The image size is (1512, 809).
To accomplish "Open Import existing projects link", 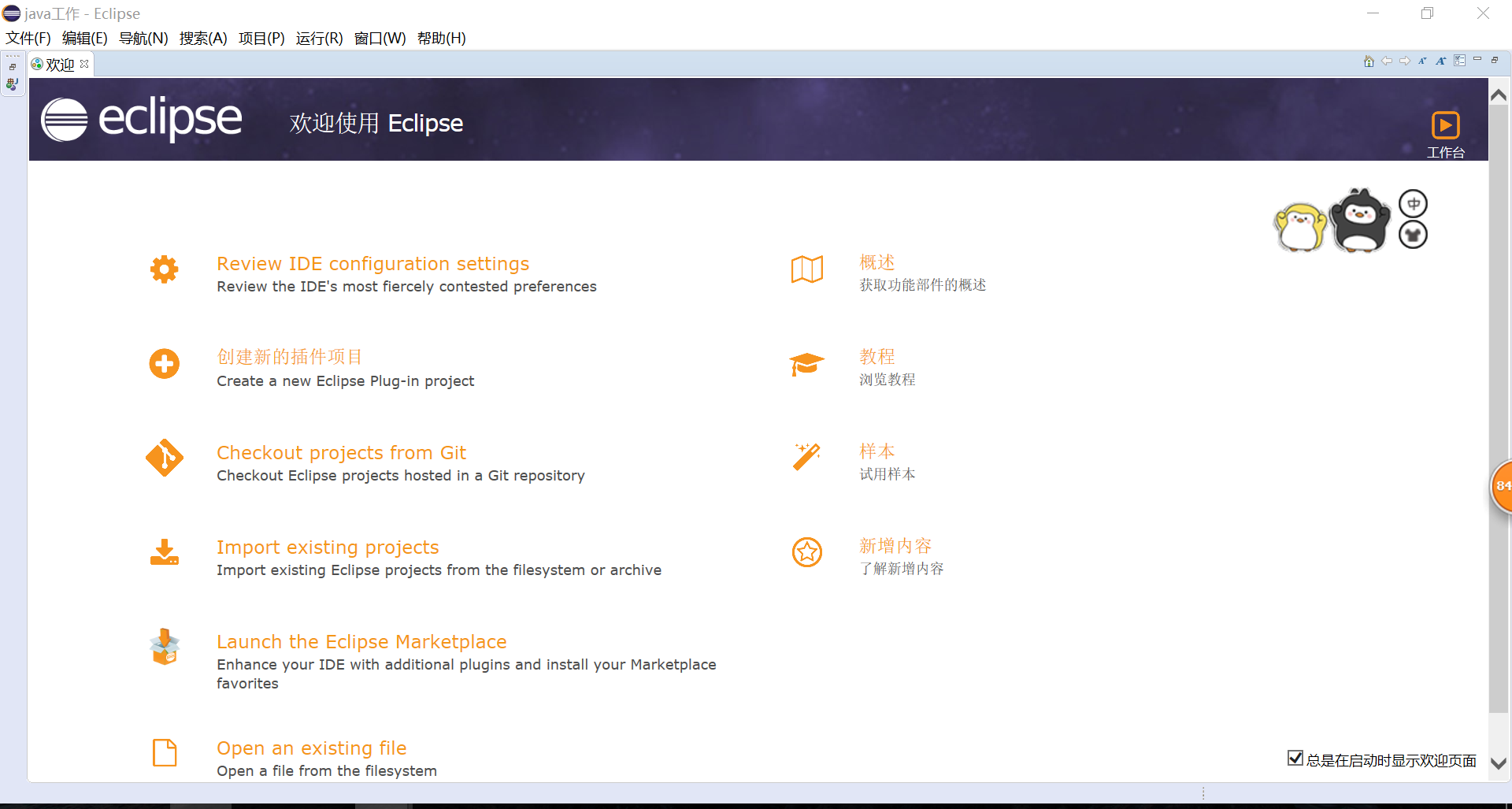I will [328, 547].
